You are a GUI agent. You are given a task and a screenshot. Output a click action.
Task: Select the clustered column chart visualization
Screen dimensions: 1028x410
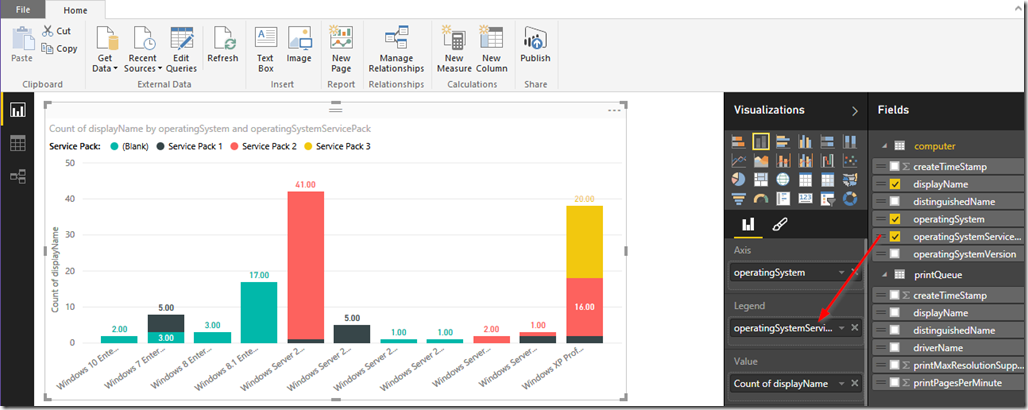pos(805,142)
